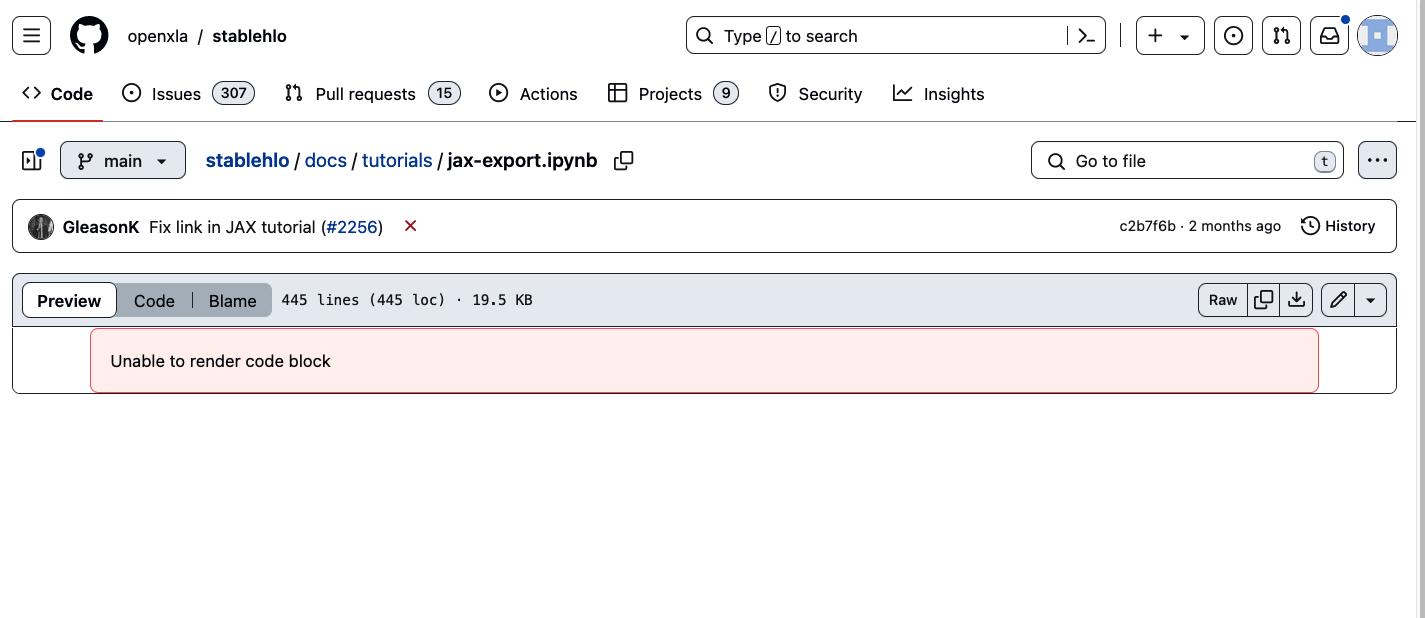Expand the file tree side panel
Viewport: 1425px width, 618px height.
pyautogui.click(x=32, y=160)
